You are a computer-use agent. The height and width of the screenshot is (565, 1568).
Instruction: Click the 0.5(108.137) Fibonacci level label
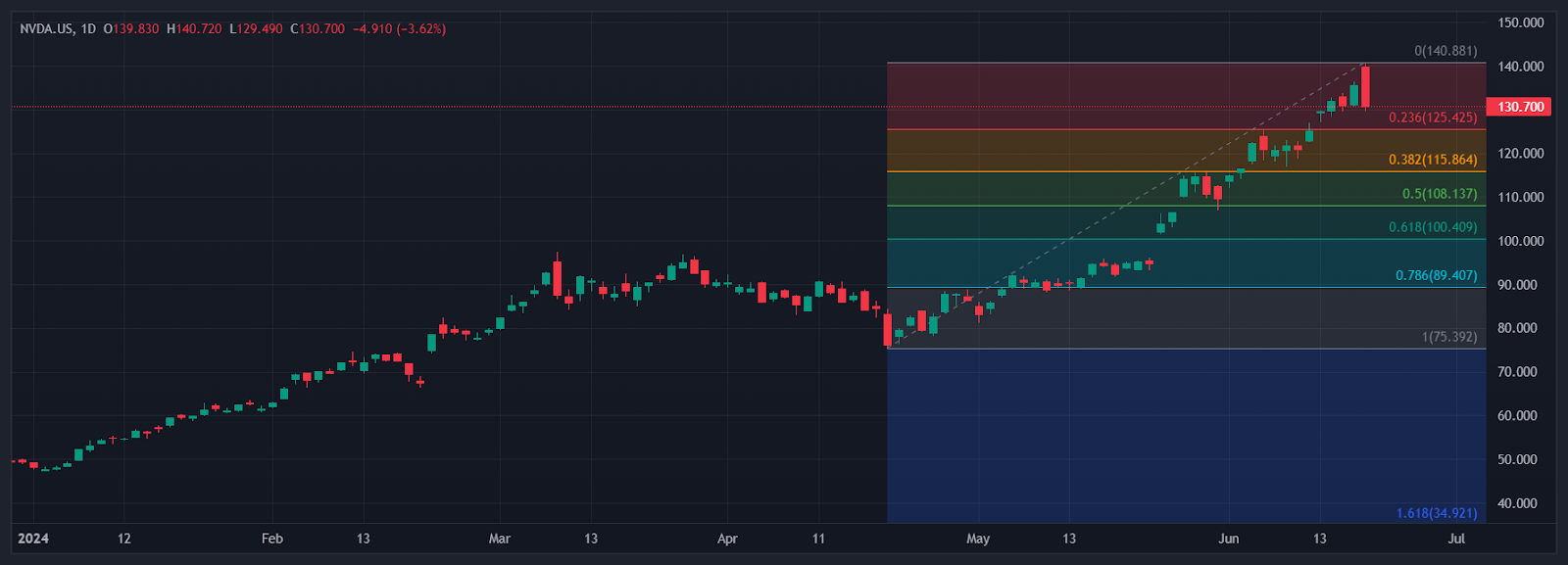tap(1439, 194)
